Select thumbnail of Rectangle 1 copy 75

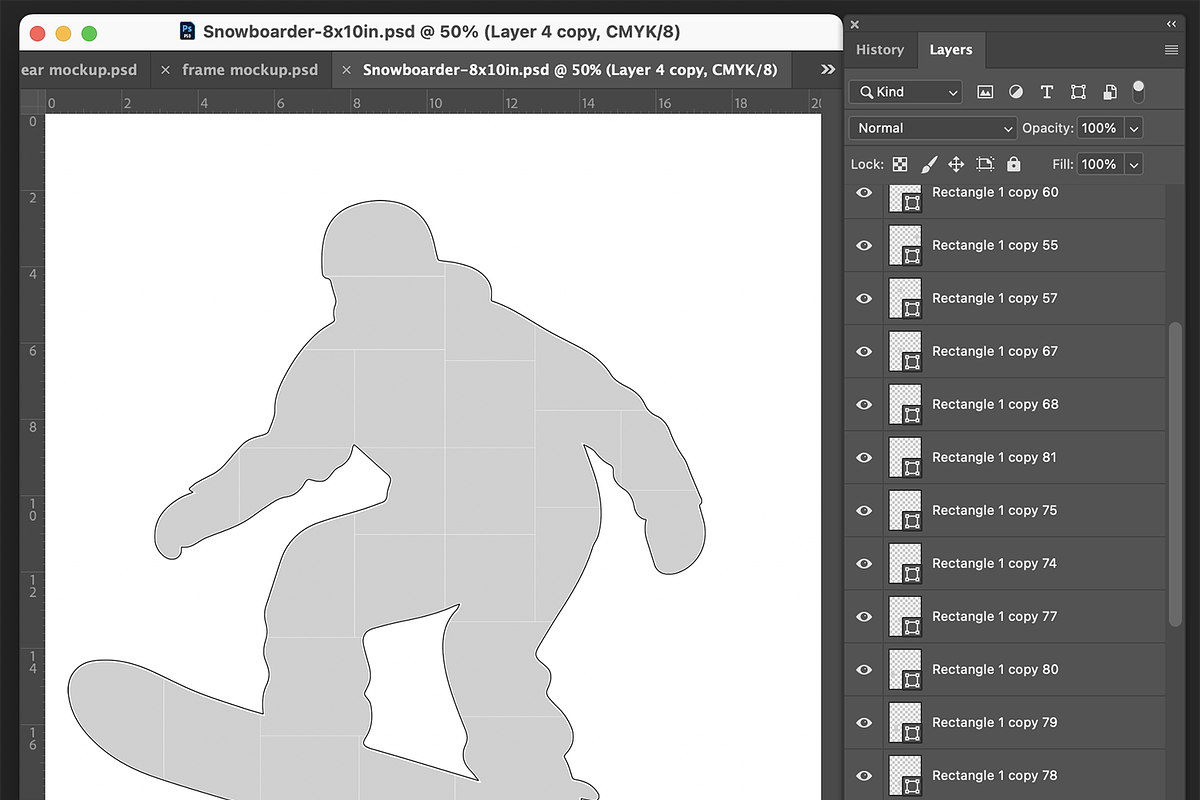tap(905, 510)
